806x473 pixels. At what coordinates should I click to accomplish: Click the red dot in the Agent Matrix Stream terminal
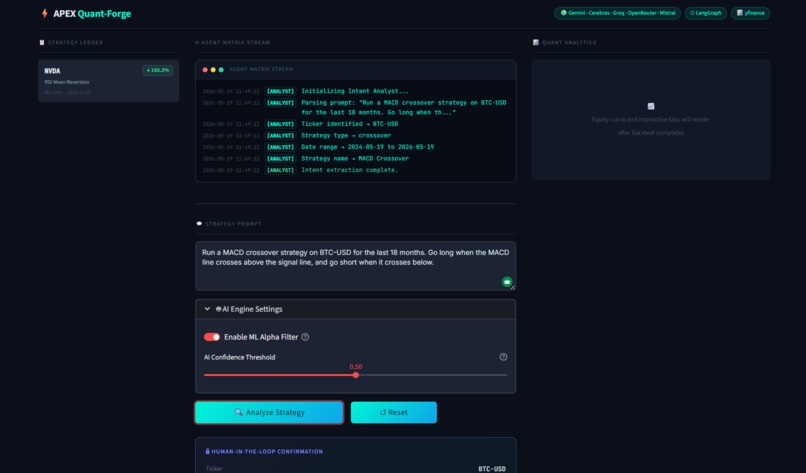205,69
